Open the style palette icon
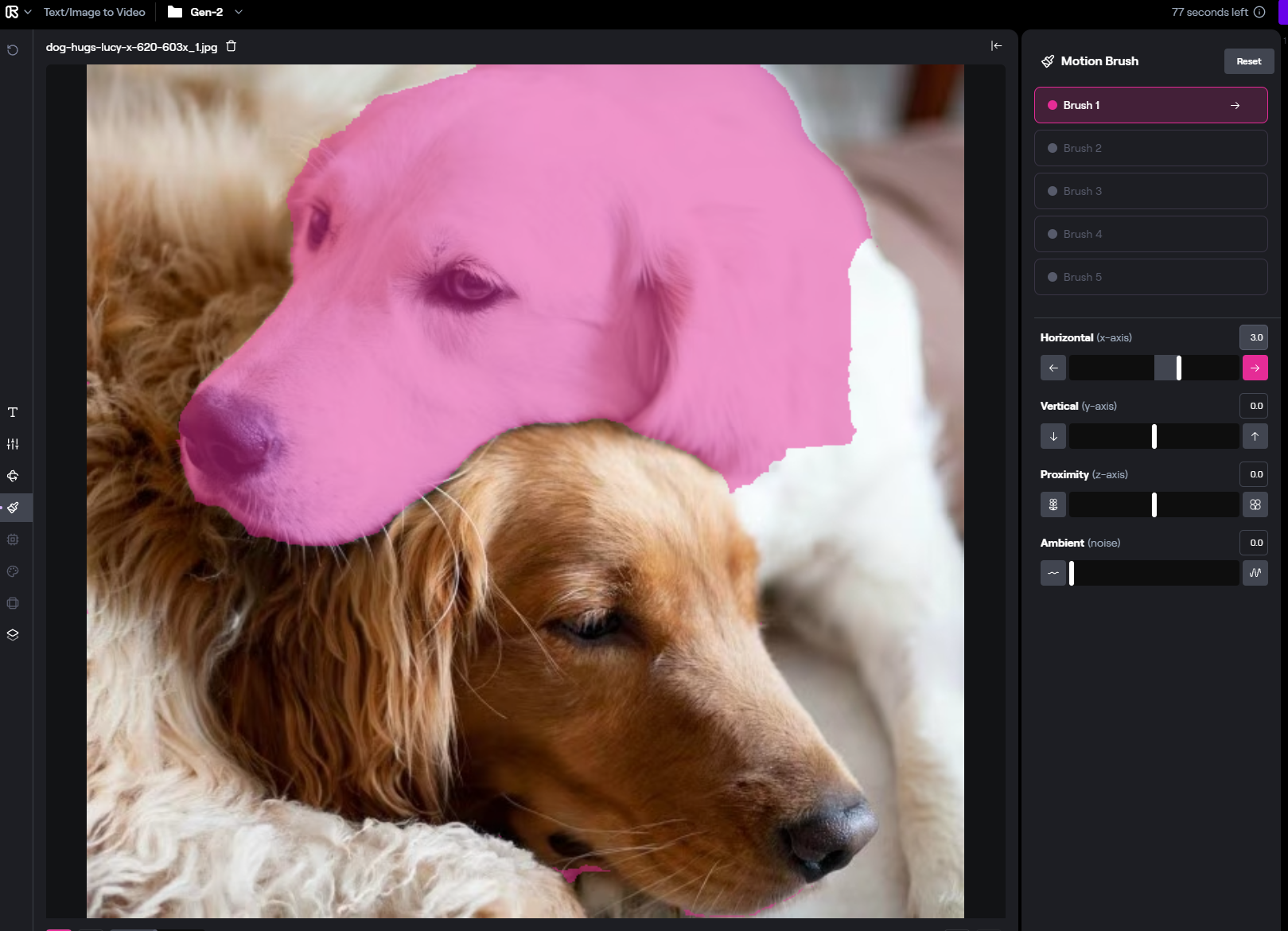 pyautogui.click(x=13, y=571)
